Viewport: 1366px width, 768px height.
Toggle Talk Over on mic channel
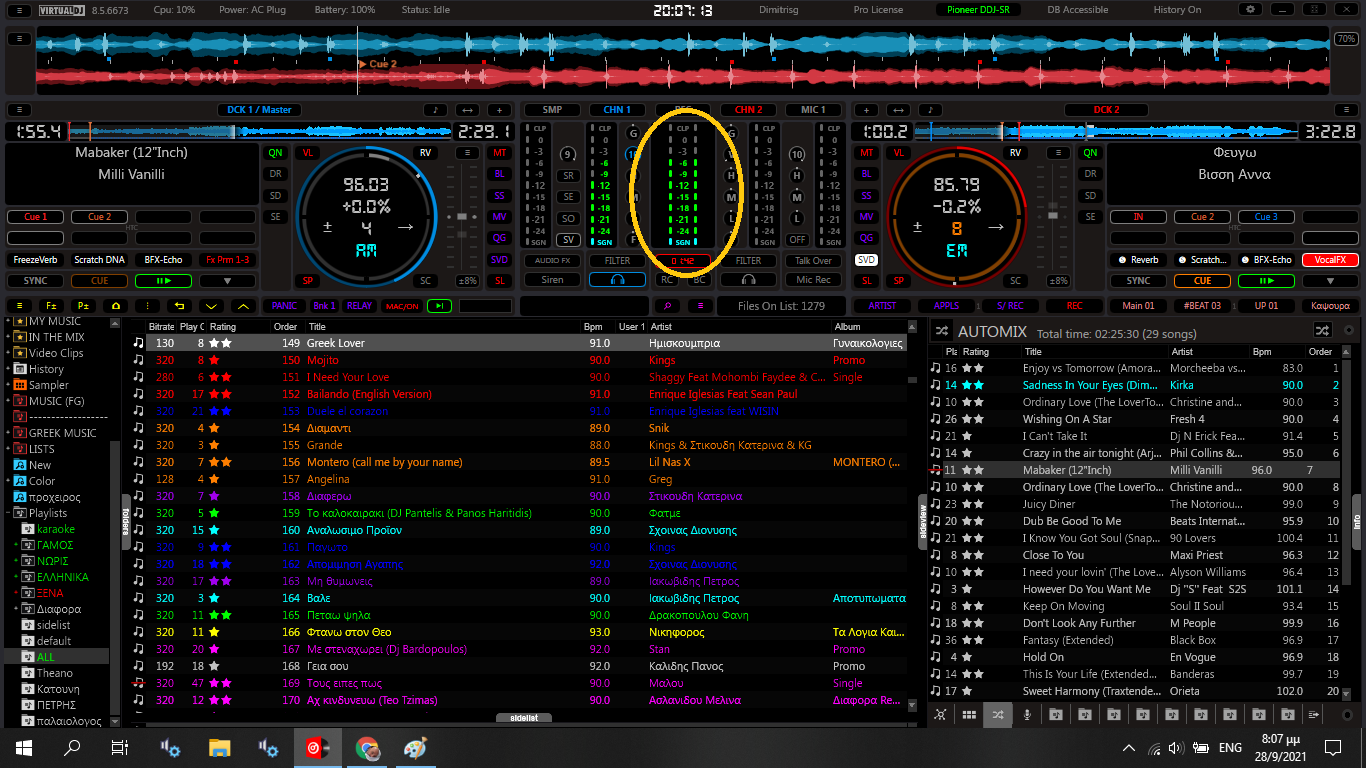click(813, 260)
